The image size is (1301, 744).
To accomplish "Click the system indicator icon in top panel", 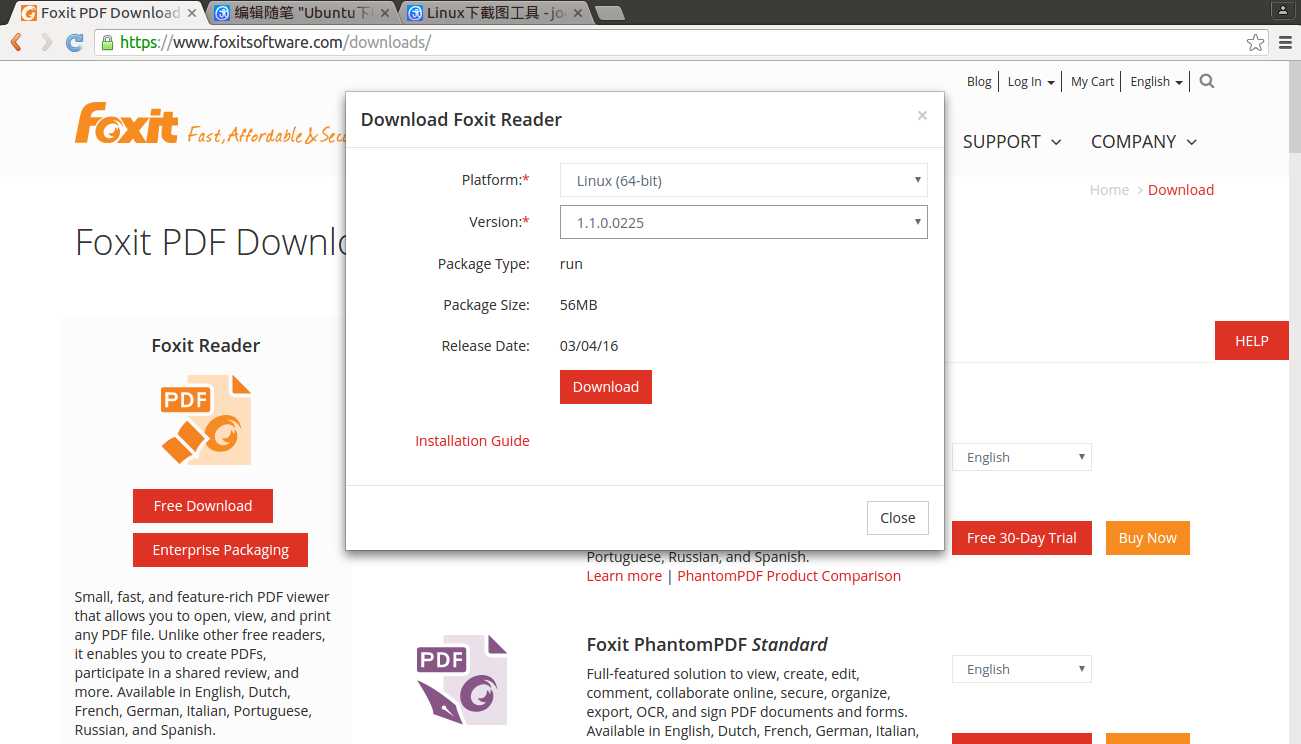I will [x=1282, y=9].
